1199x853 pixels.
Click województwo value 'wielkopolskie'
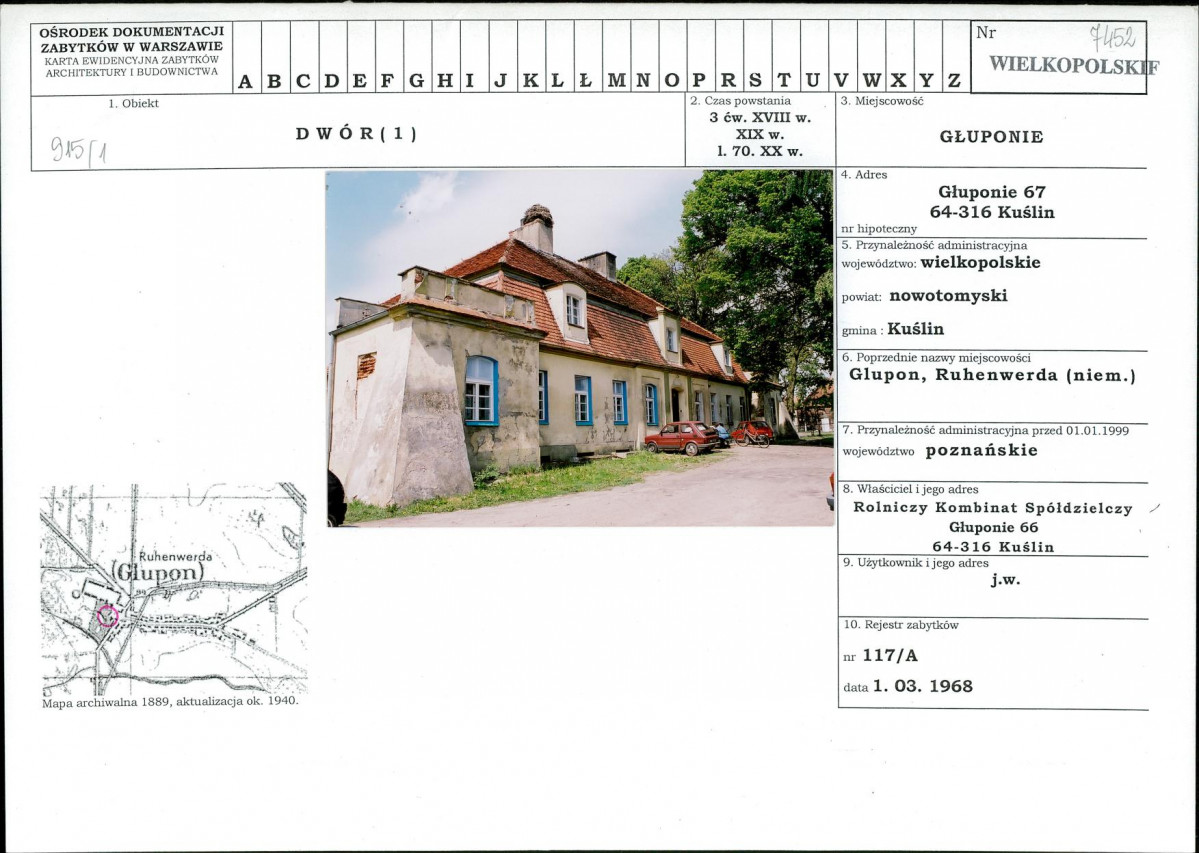click(980, 263)
